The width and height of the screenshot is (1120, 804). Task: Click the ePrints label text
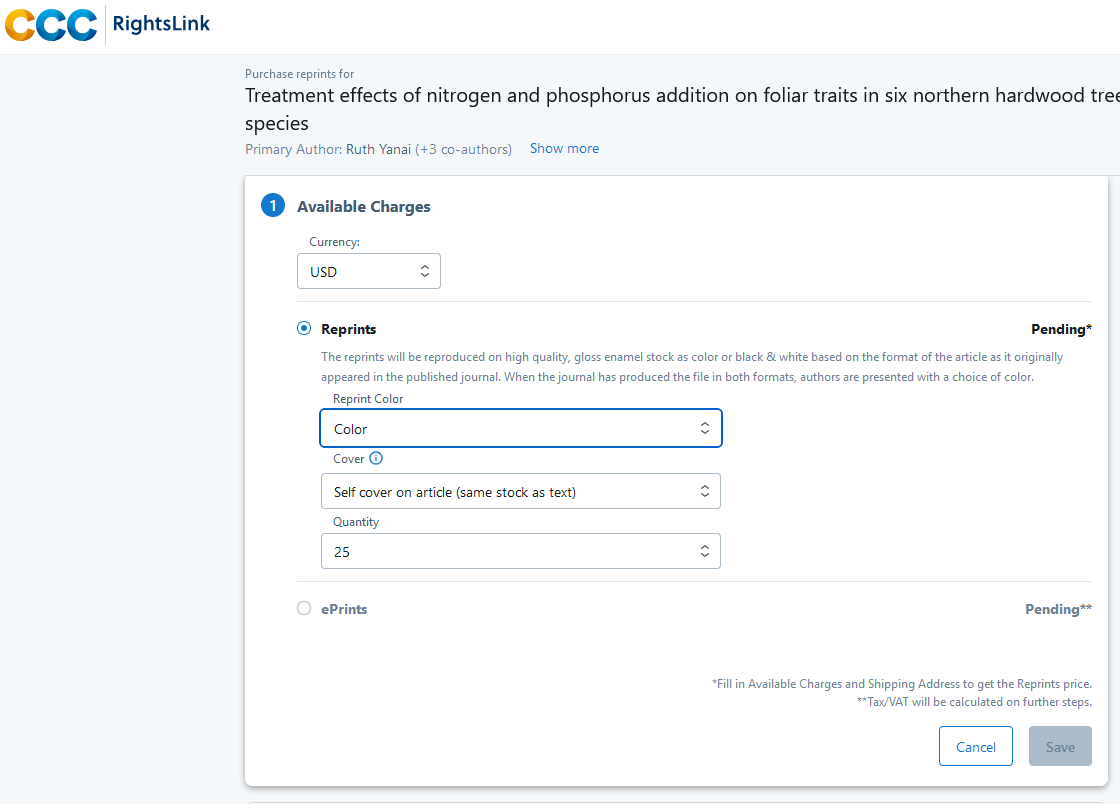pos(344,609)
